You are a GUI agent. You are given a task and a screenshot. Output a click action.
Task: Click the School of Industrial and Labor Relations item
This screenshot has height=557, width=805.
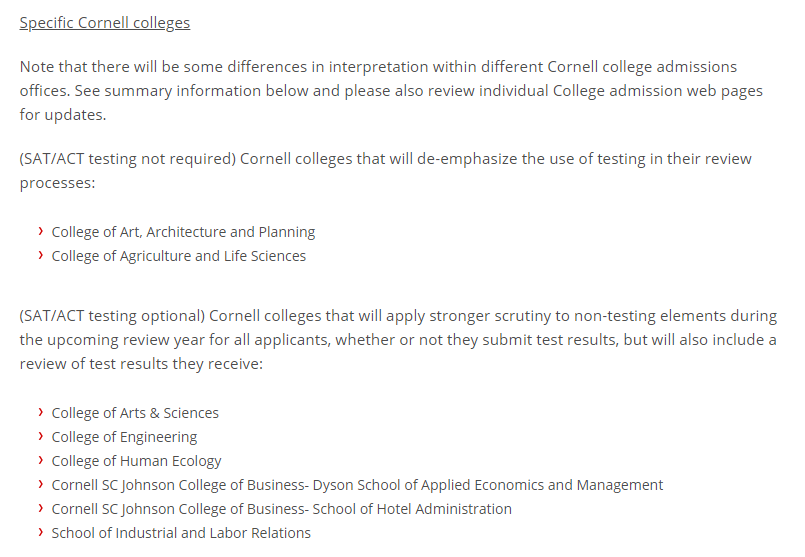click(x=181, y=533)
